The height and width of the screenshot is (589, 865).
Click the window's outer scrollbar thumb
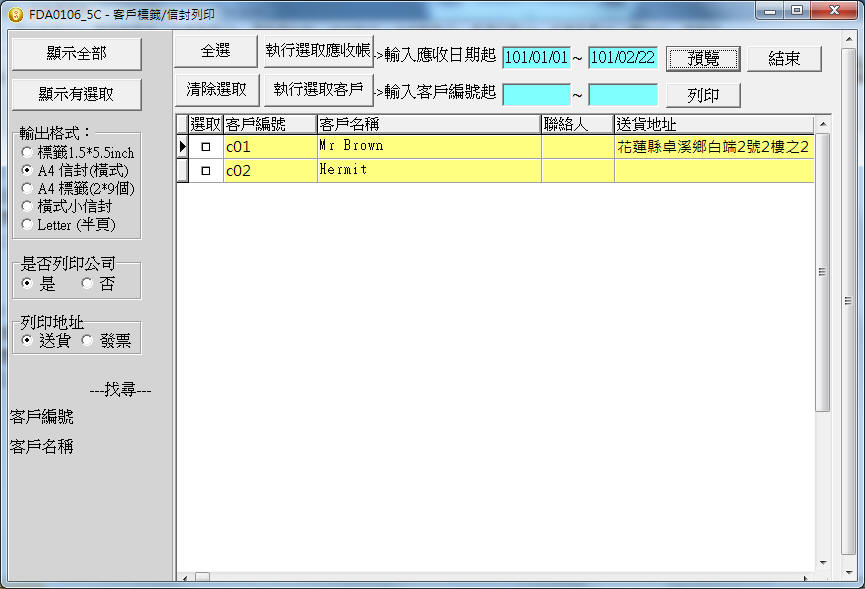848,302
